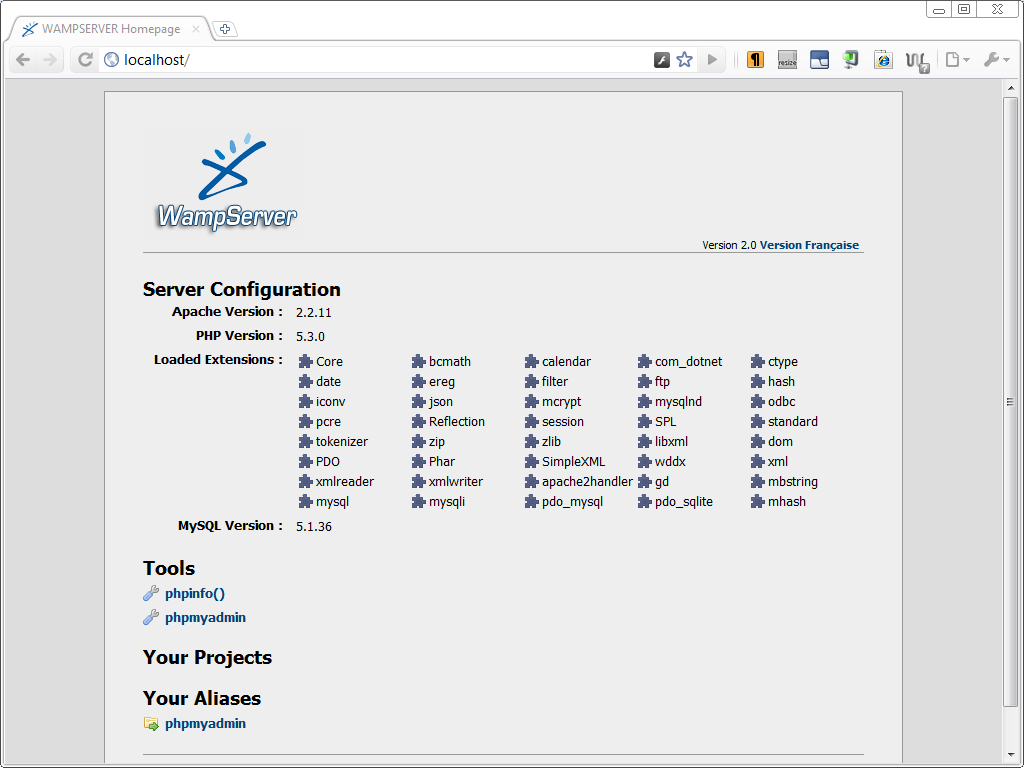This screenshot has height=768, width=1024.
Task: Click the extension name apache2handler
Action: pos(587,482)
